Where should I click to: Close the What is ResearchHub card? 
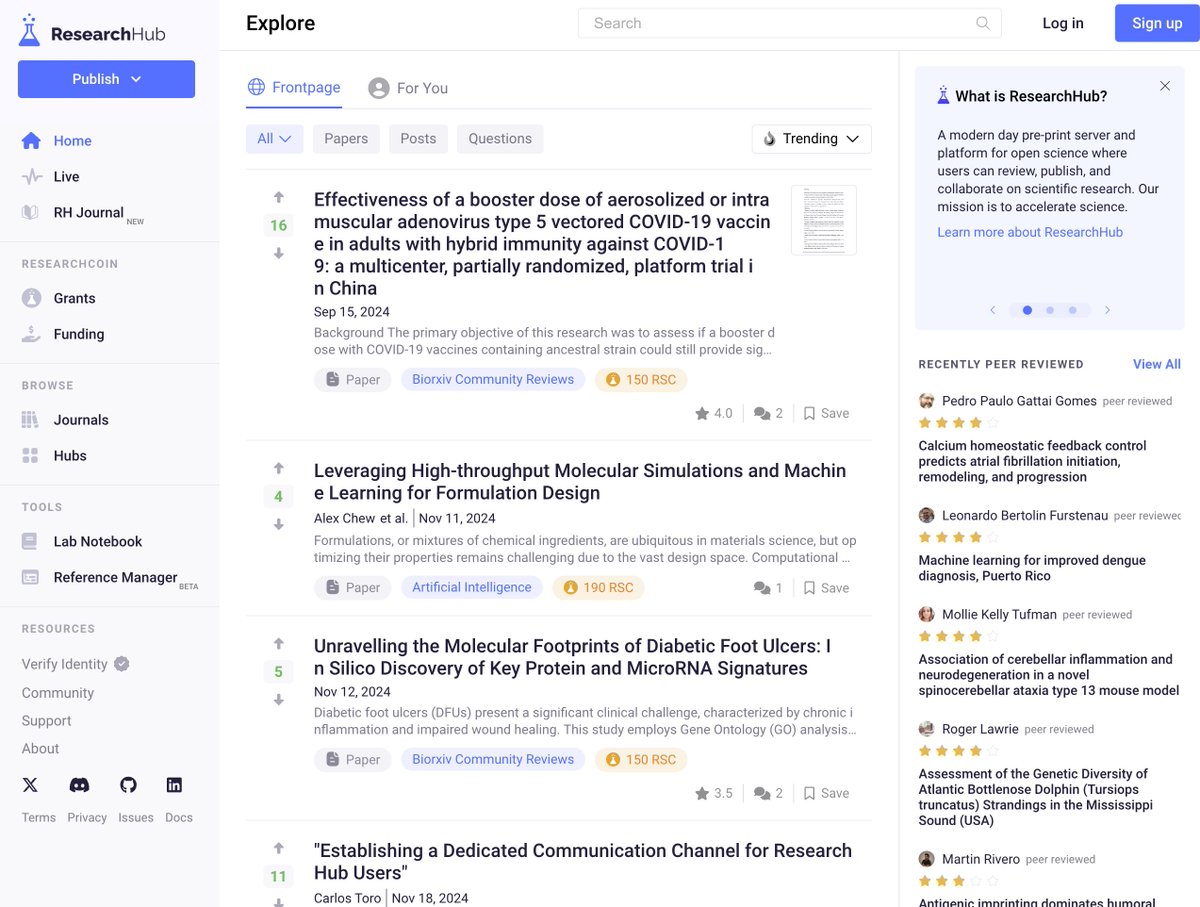tap(1165, 86)
